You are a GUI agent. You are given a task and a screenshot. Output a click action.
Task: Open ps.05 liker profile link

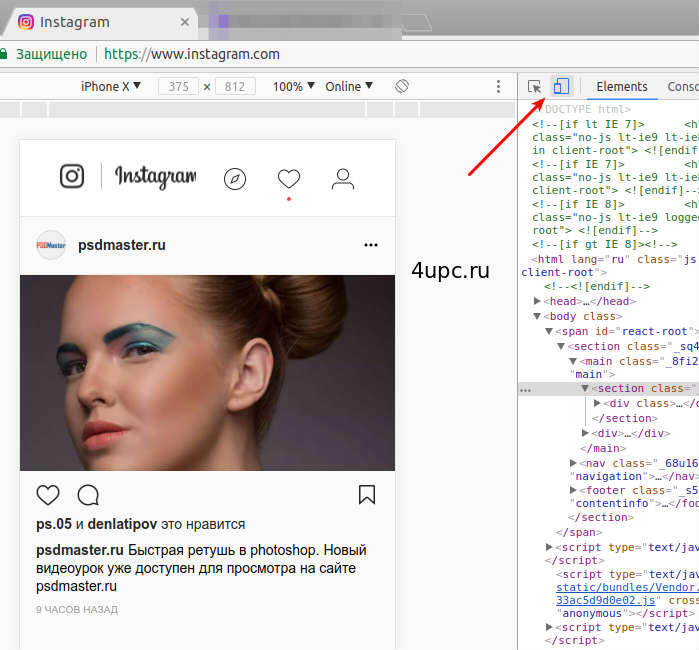coord(54,524)
